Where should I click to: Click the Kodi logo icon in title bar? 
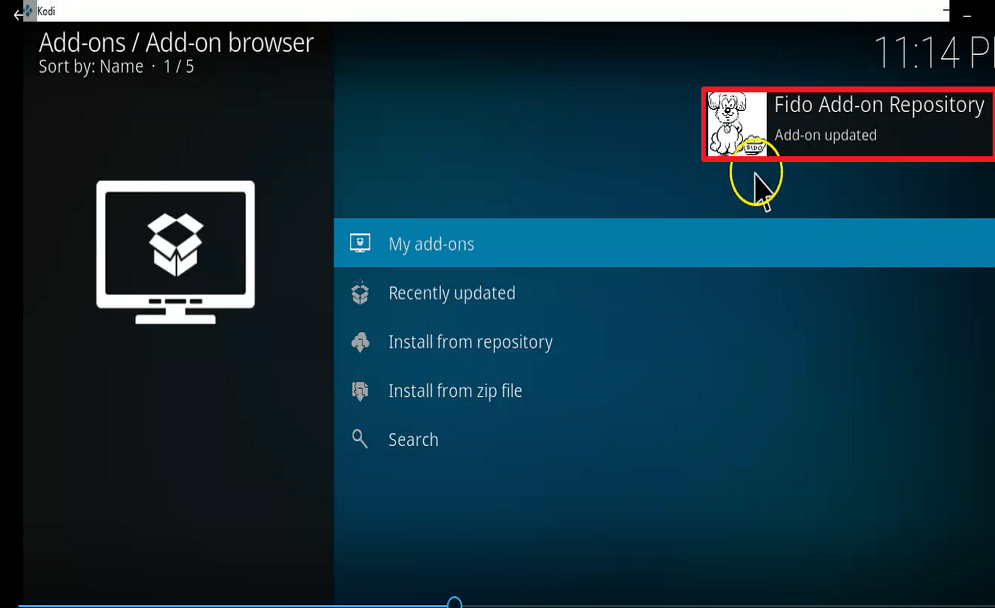click(29, 11)
